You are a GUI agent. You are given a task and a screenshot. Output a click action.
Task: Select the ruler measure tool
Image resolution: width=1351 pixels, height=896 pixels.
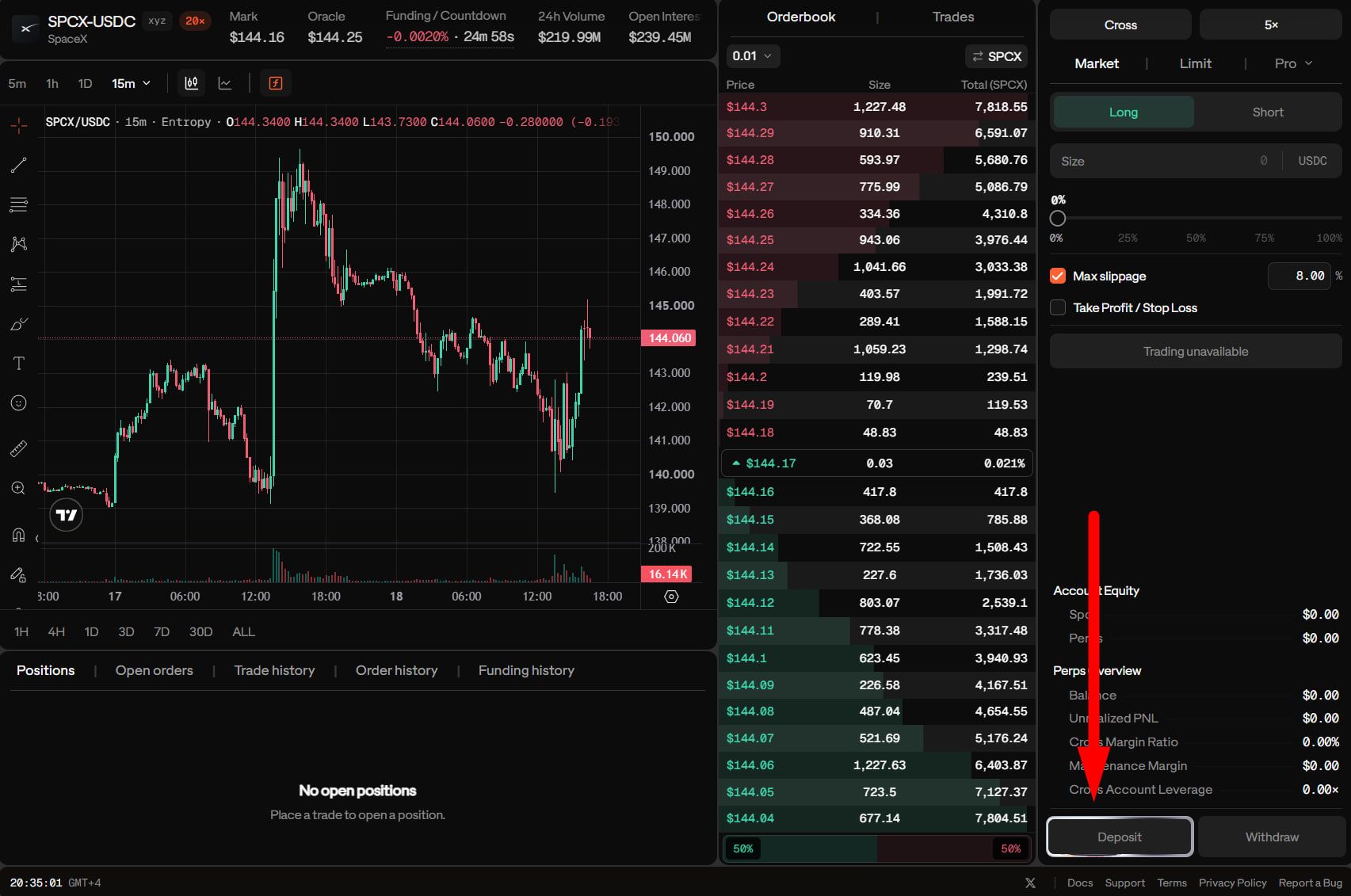[19, 448]
